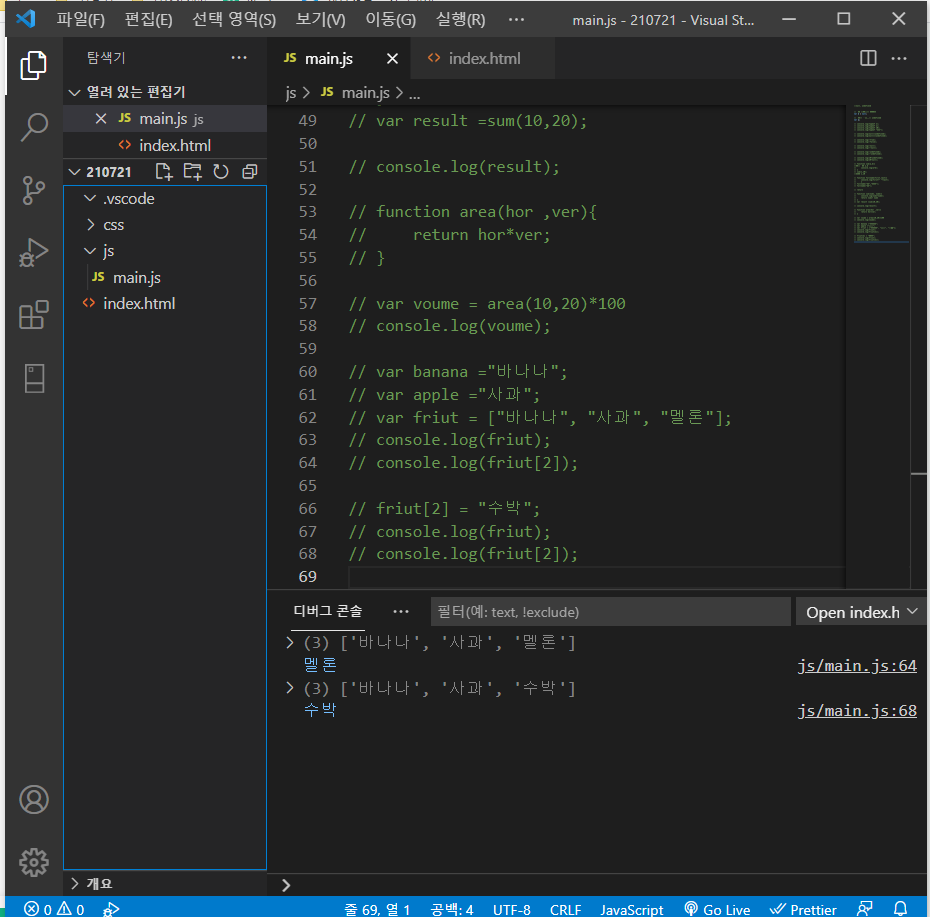930x917 pixels.
Task: Expand the array containing '수박' in console
Action: click(x=289, y=687)
